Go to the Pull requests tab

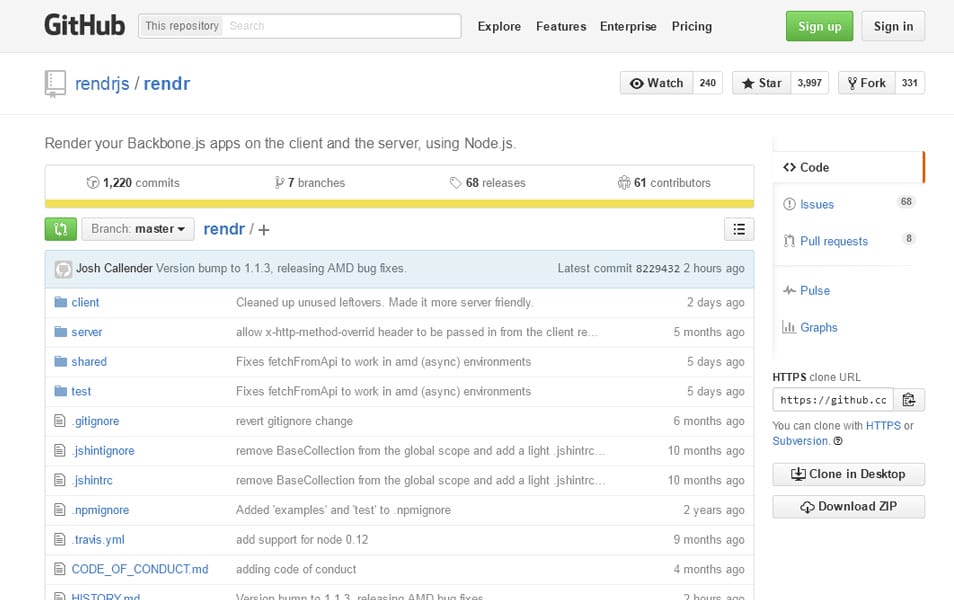pos(833,241)
